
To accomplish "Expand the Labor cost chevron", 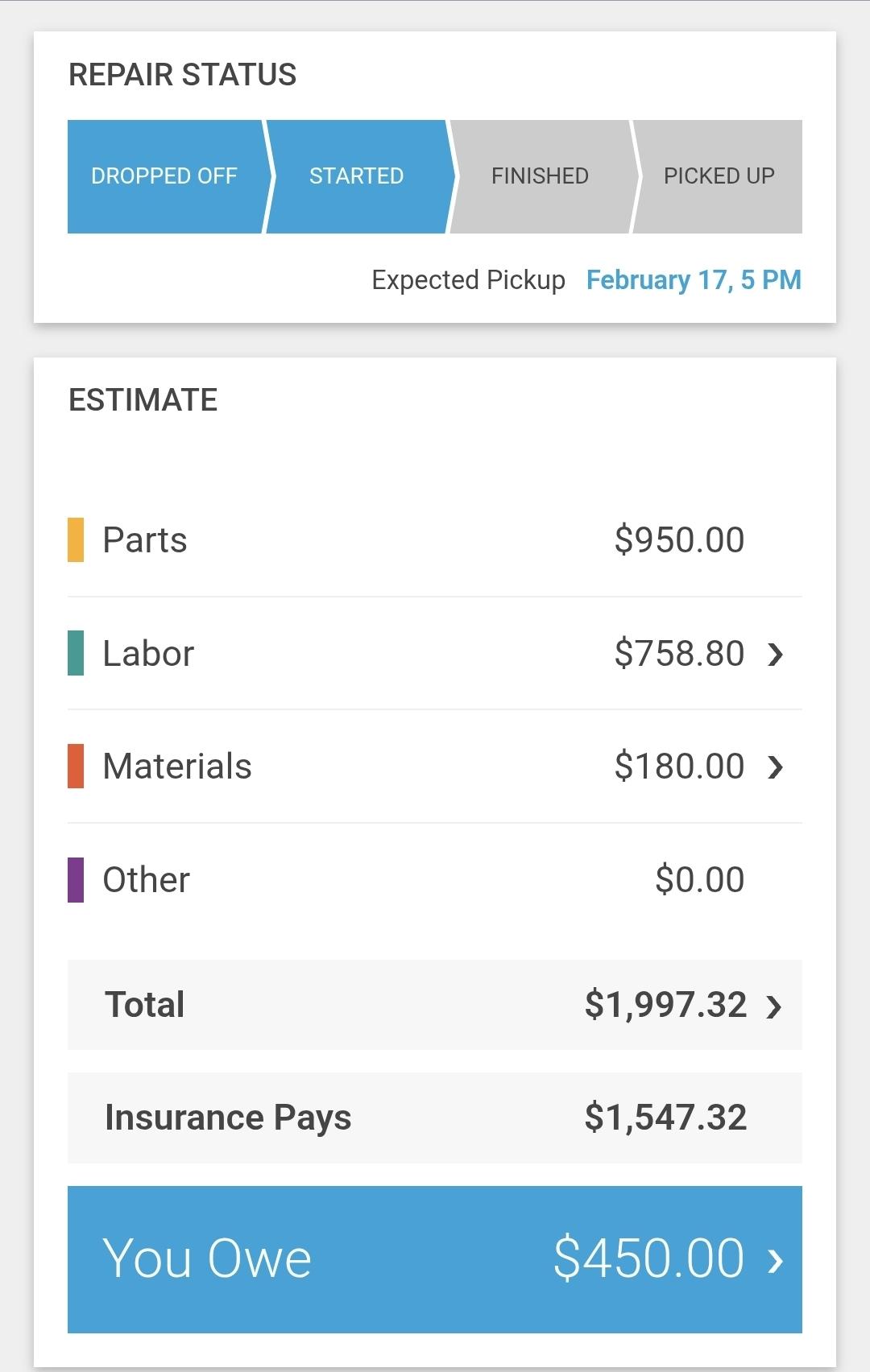I will (775, 654).
